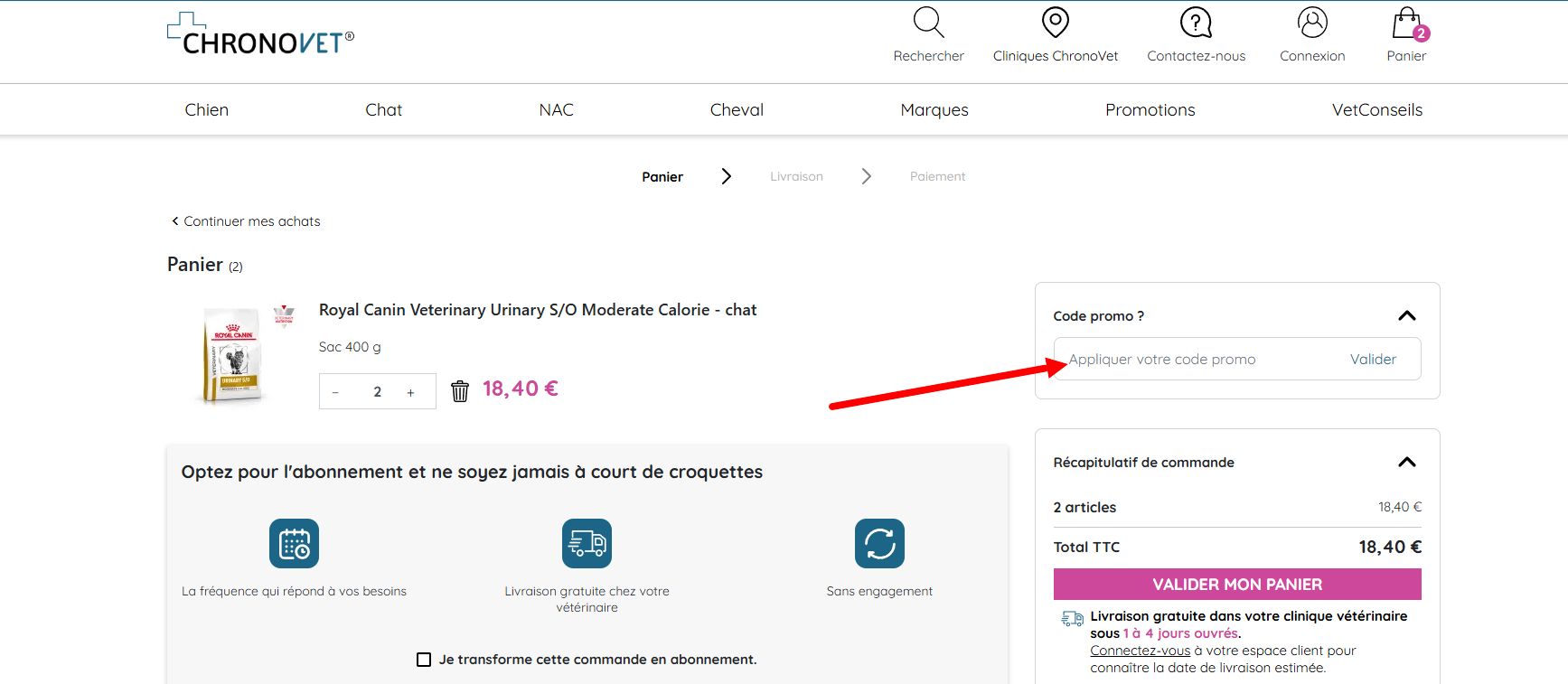This screenshot has width=1568, height=684.
Task: Click the Royal Canin product thumbnail
Action: click(232, 354)
